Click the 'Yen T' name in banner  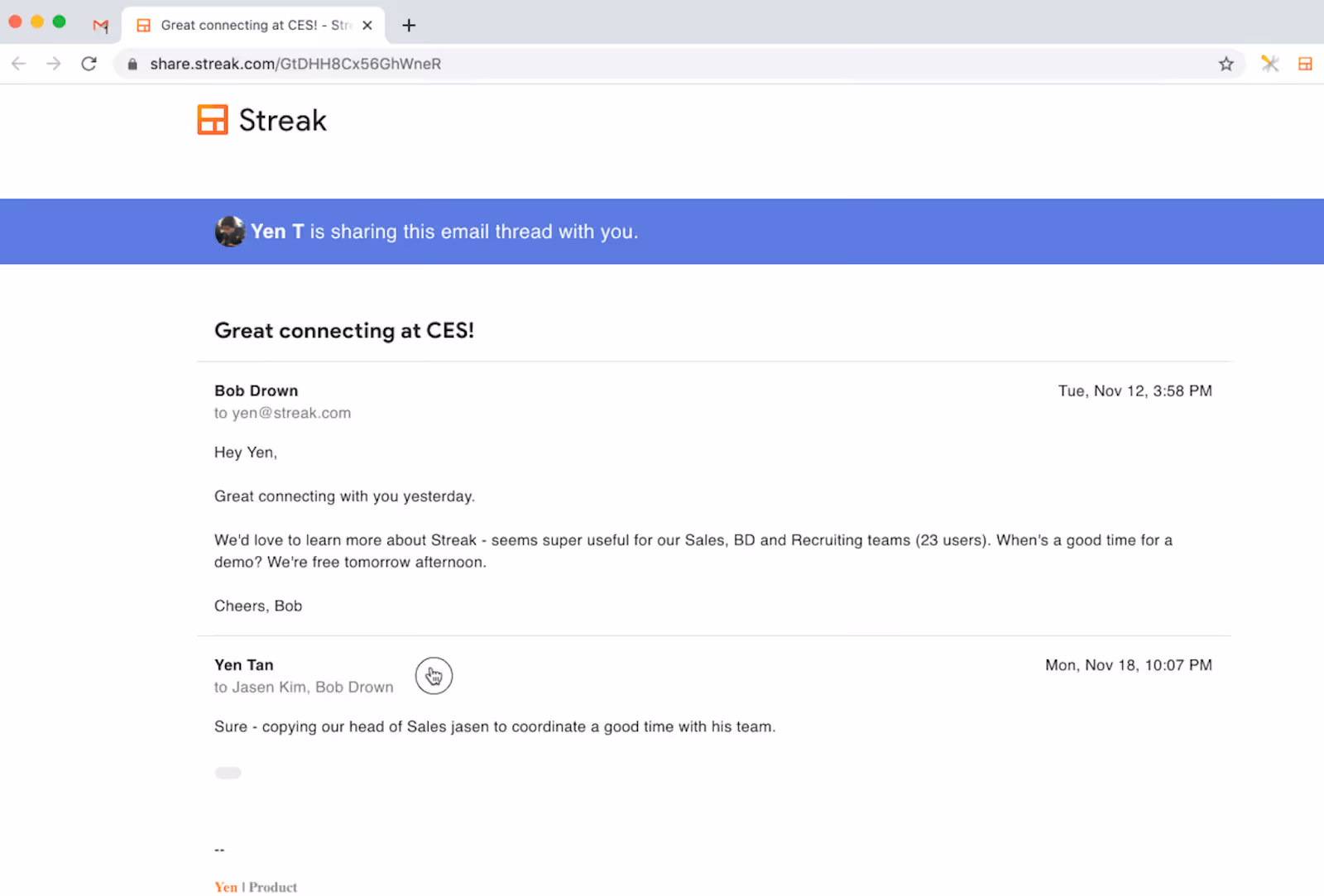[x=277, y=232]
